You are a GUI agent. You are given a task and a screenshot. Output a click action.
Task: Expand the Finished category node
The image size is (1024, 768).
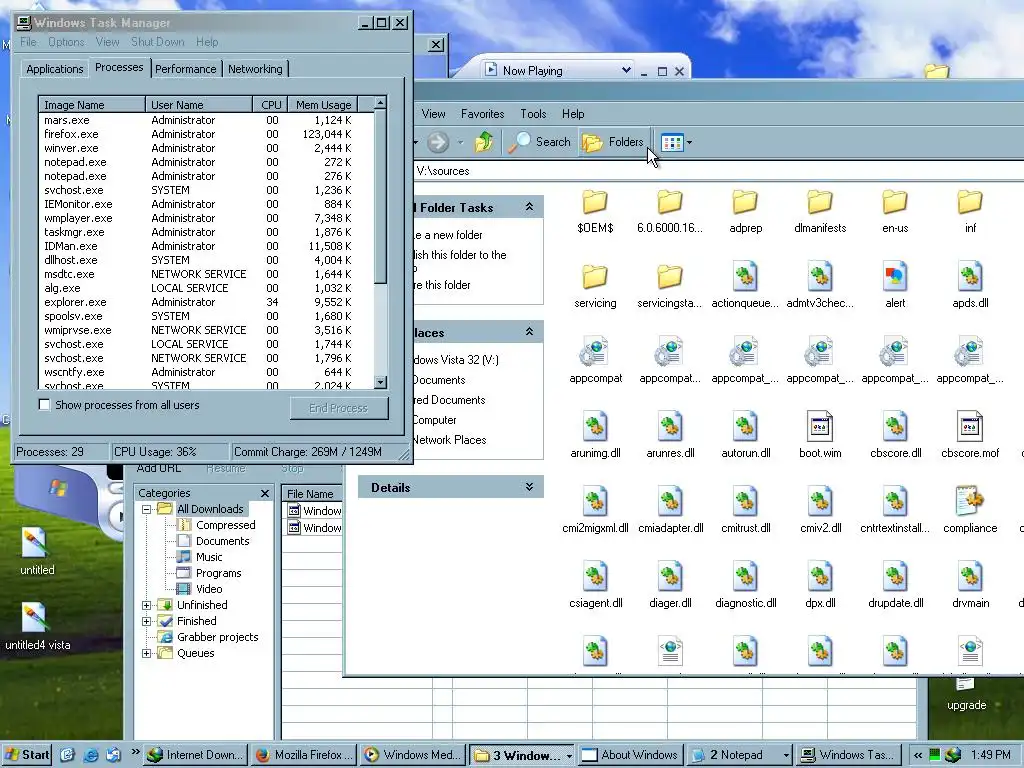click(x=147, y=621)
